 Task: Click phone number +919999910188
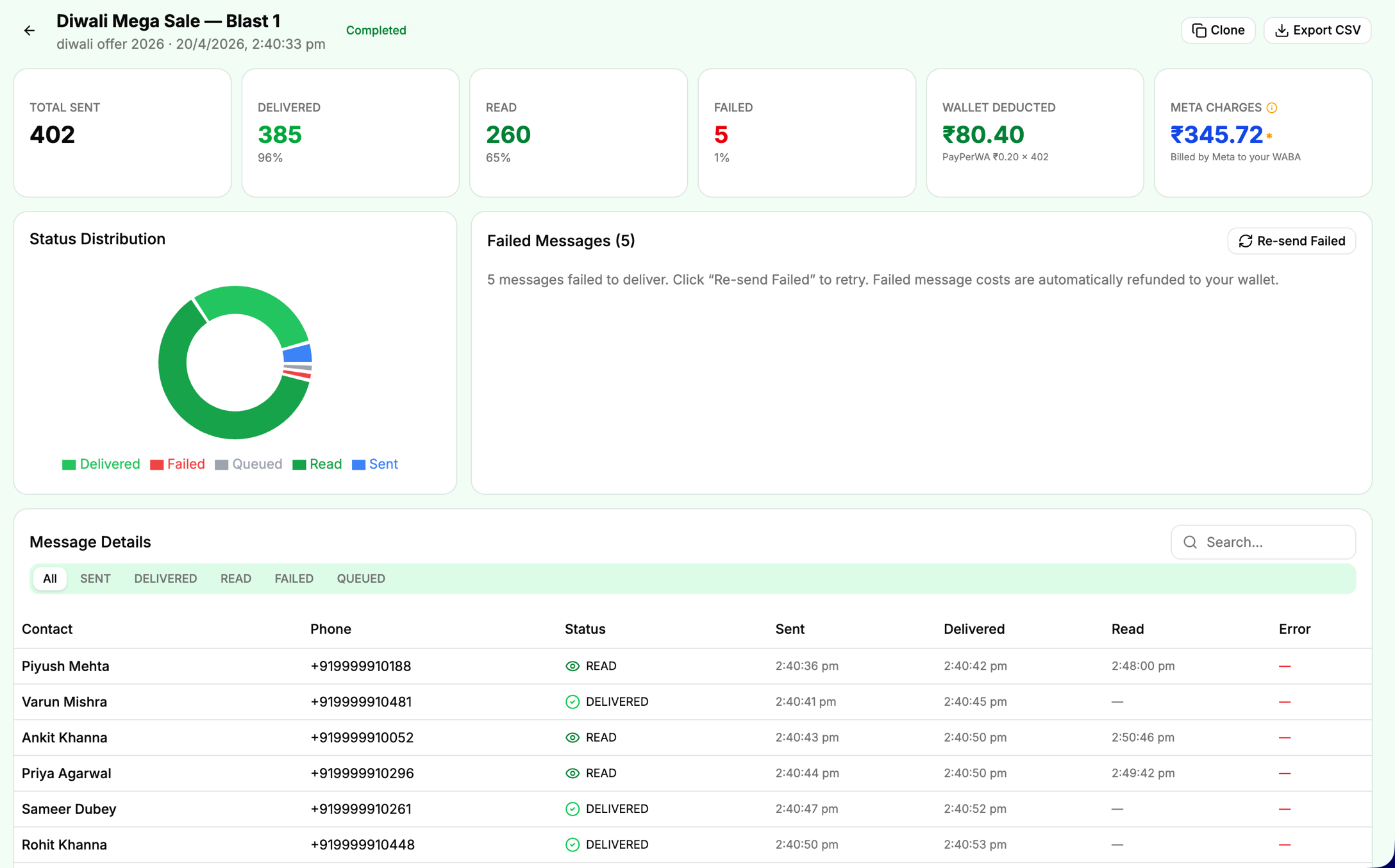point(361,666)
